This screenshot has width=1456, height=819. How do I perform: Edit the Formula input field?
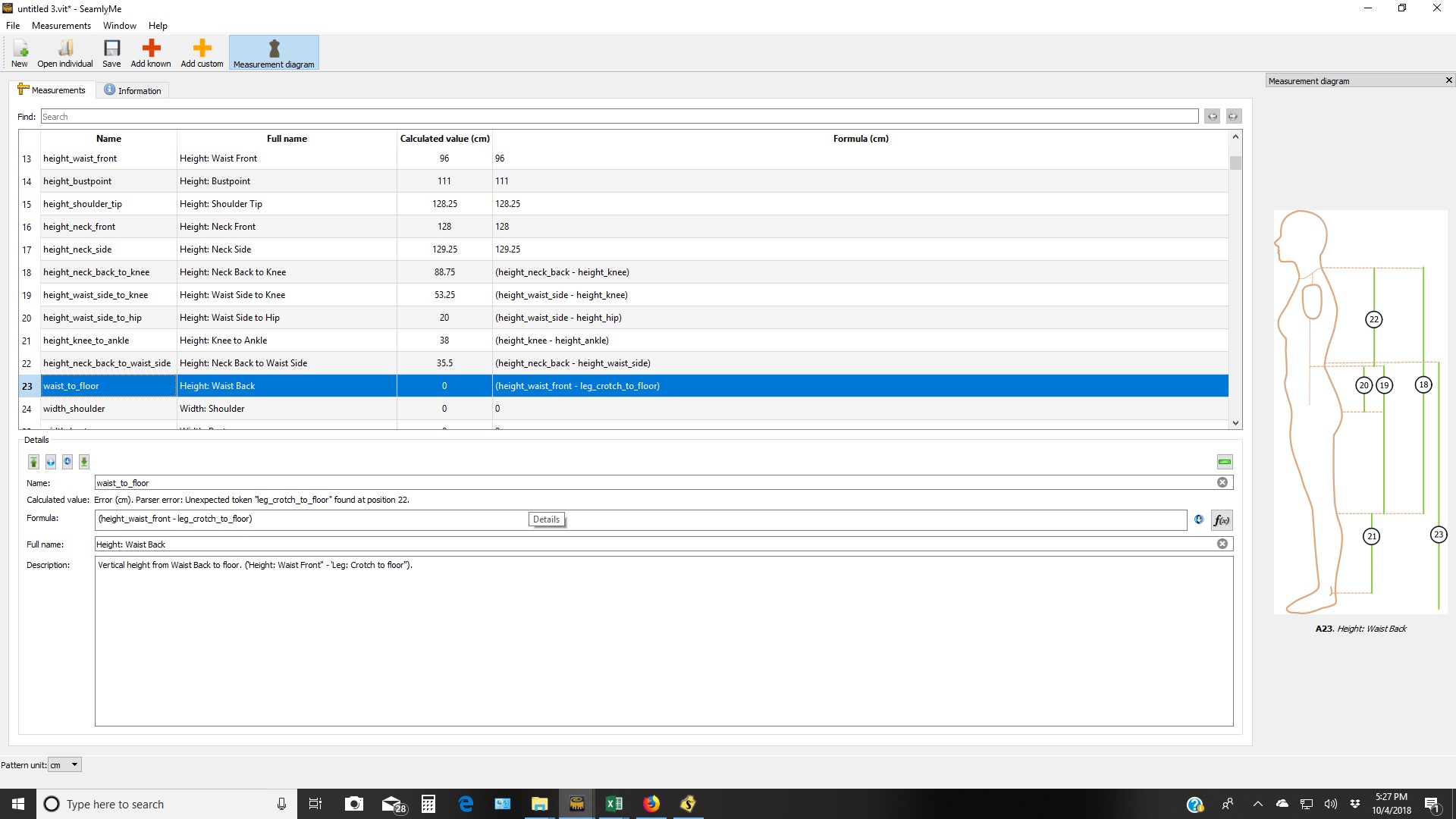(x=641, y=519)
